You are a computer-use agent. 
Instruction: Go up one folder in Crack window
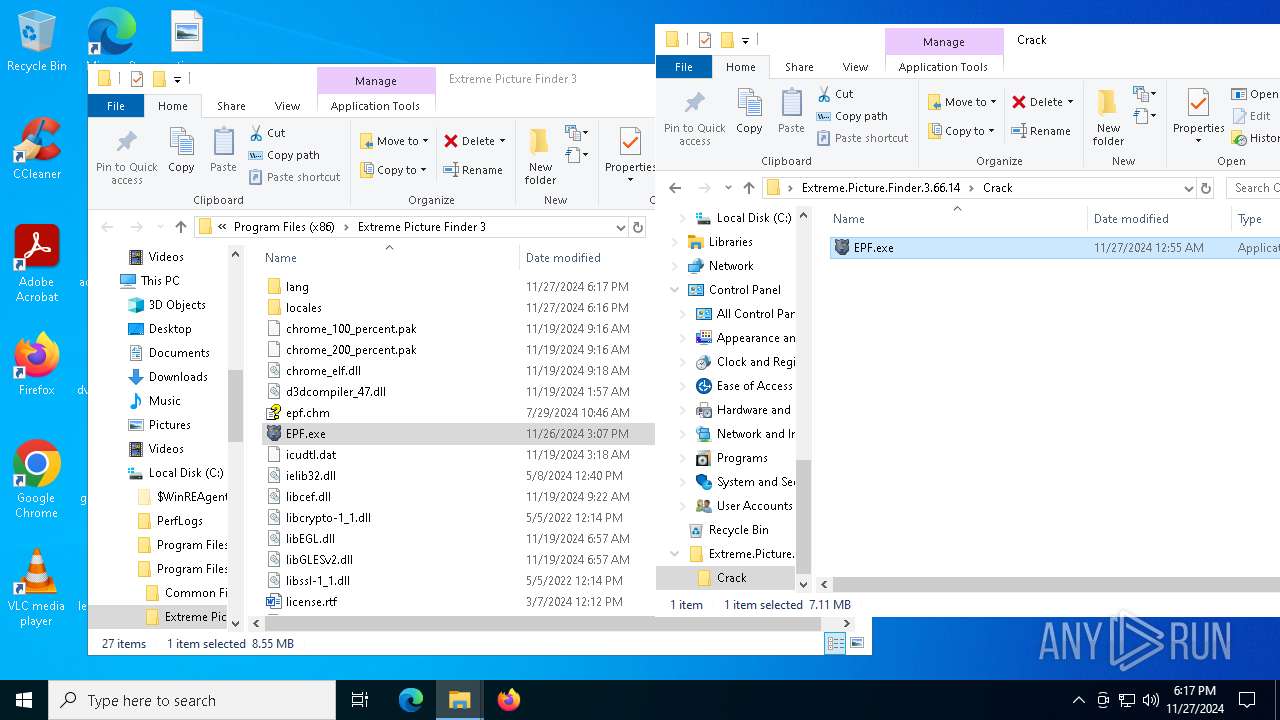coord(748,188)
